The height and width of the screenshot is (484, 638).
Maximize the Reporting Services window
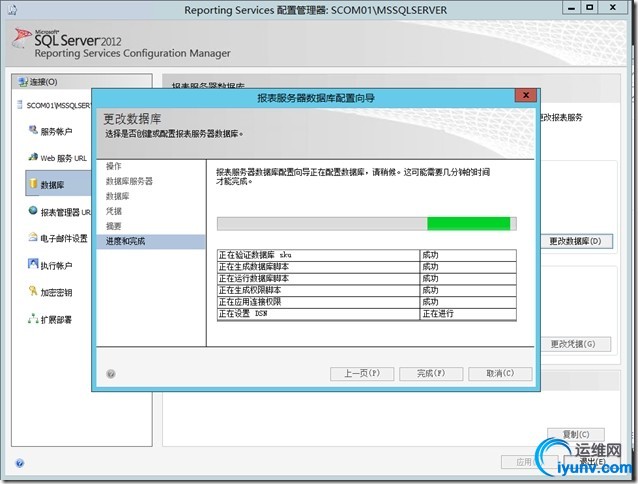[x=589, y=8]
